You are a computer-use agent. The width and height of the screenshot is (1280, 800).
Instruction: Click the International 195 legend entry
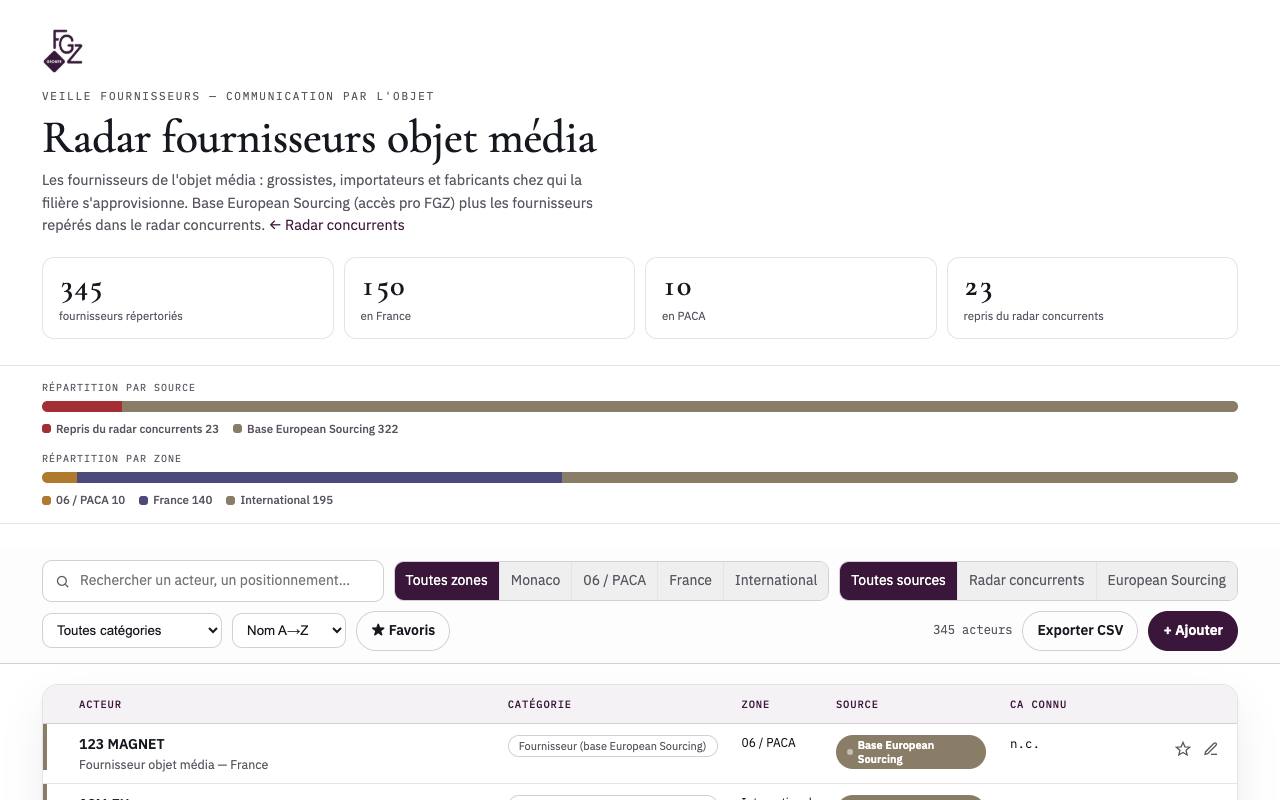(x=279, y=500)
